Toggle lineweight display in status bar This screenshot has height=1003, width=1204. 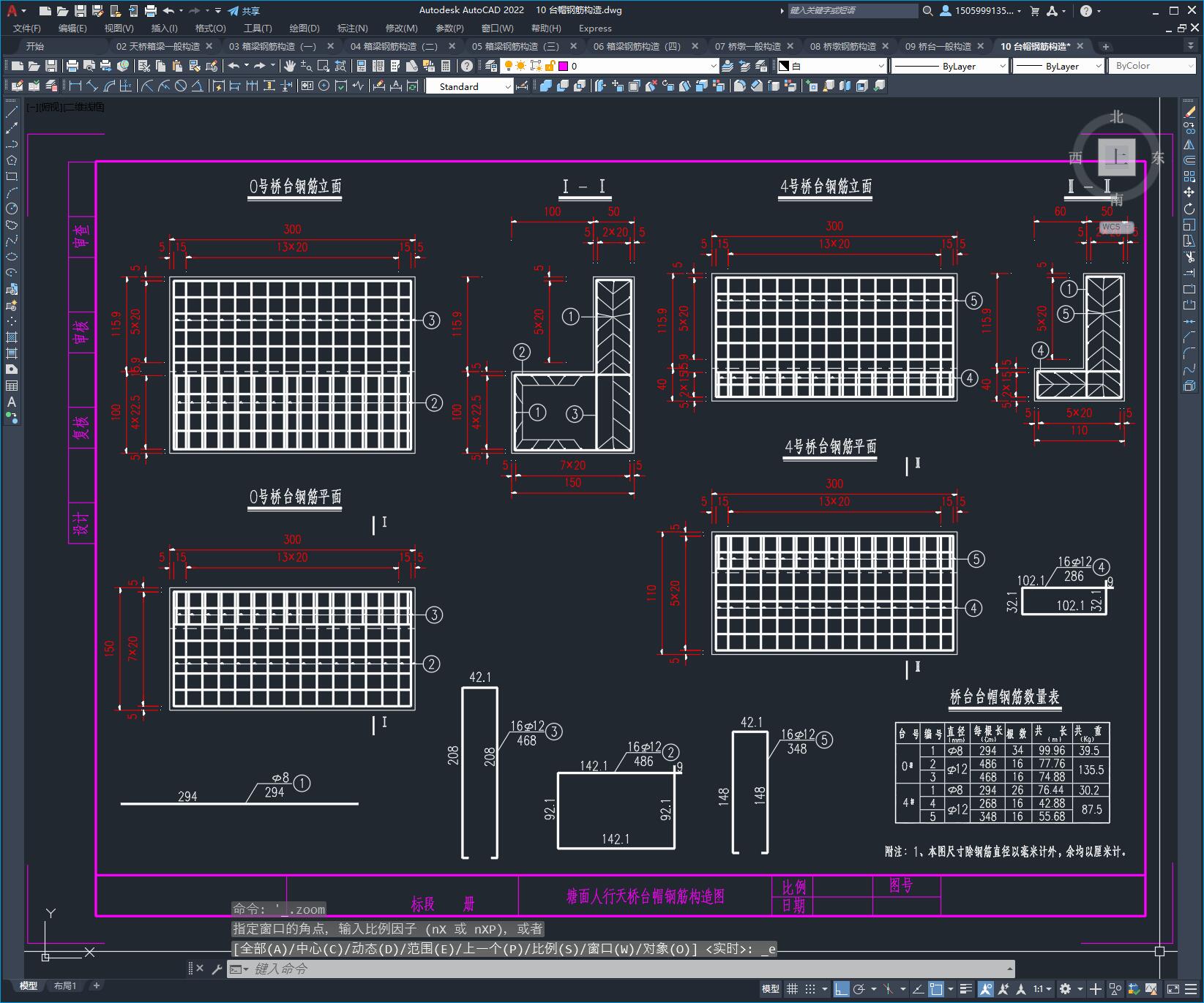[966, 989]
